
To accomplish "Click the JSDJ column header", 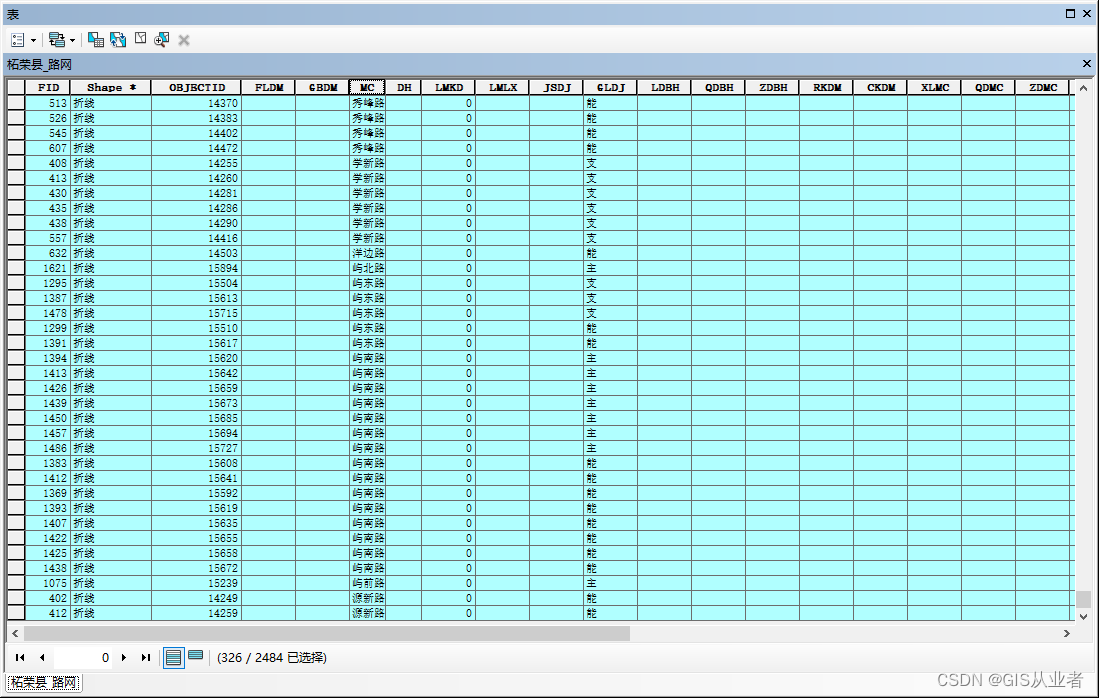I will coord(557,88).
